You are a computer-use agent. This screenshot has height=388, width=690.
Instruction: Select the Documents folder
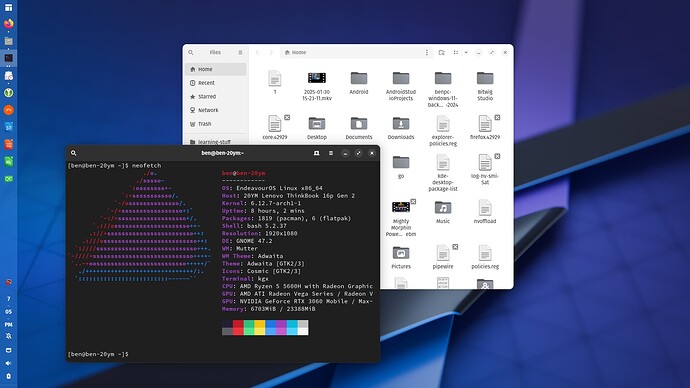pyautogui.click(x=359, y=128)
